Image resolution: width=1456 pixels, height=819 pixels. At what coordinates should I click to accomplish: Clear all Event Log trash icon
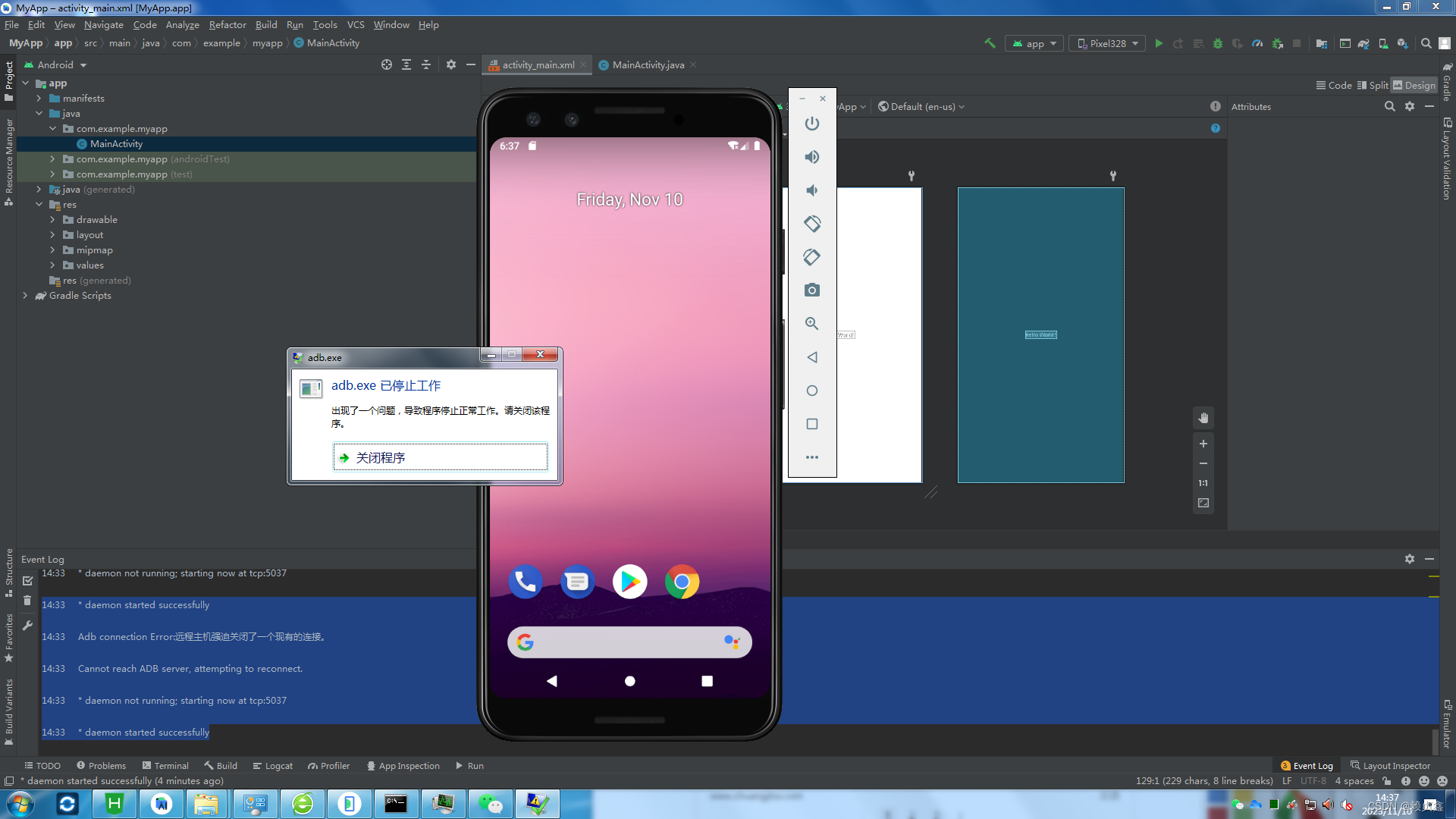click(x=27, y=601)
